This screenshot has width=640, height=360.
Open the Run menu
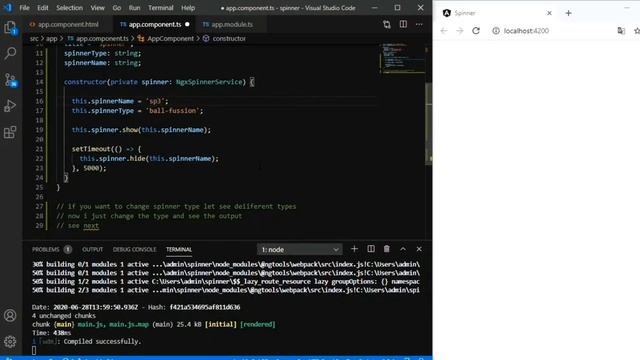point(134,8)
